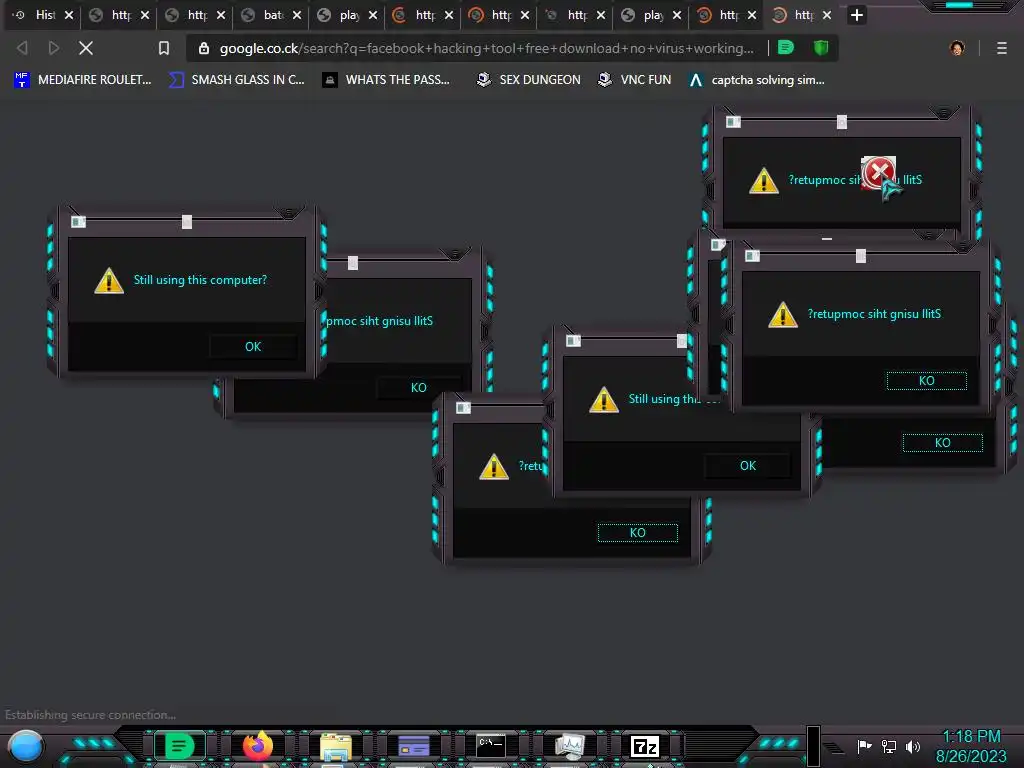Click warning icon in bottom '?retu' dialog
1024x768 pixels.
pos(494,467)
